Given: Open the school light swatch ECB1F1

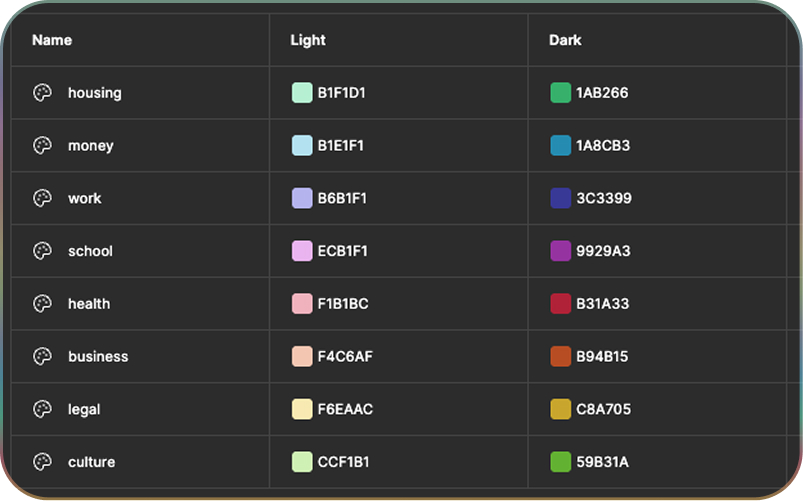Looking at the screenshot, I should (x=302, y=251).
